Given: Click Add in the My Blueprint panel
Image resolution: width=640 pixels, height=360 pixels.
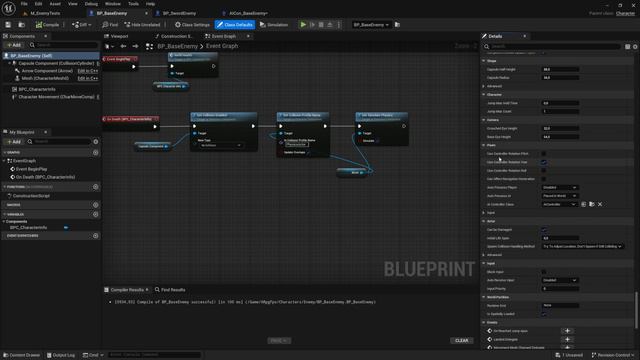Looking at the screenshot, I should (13, 142).
